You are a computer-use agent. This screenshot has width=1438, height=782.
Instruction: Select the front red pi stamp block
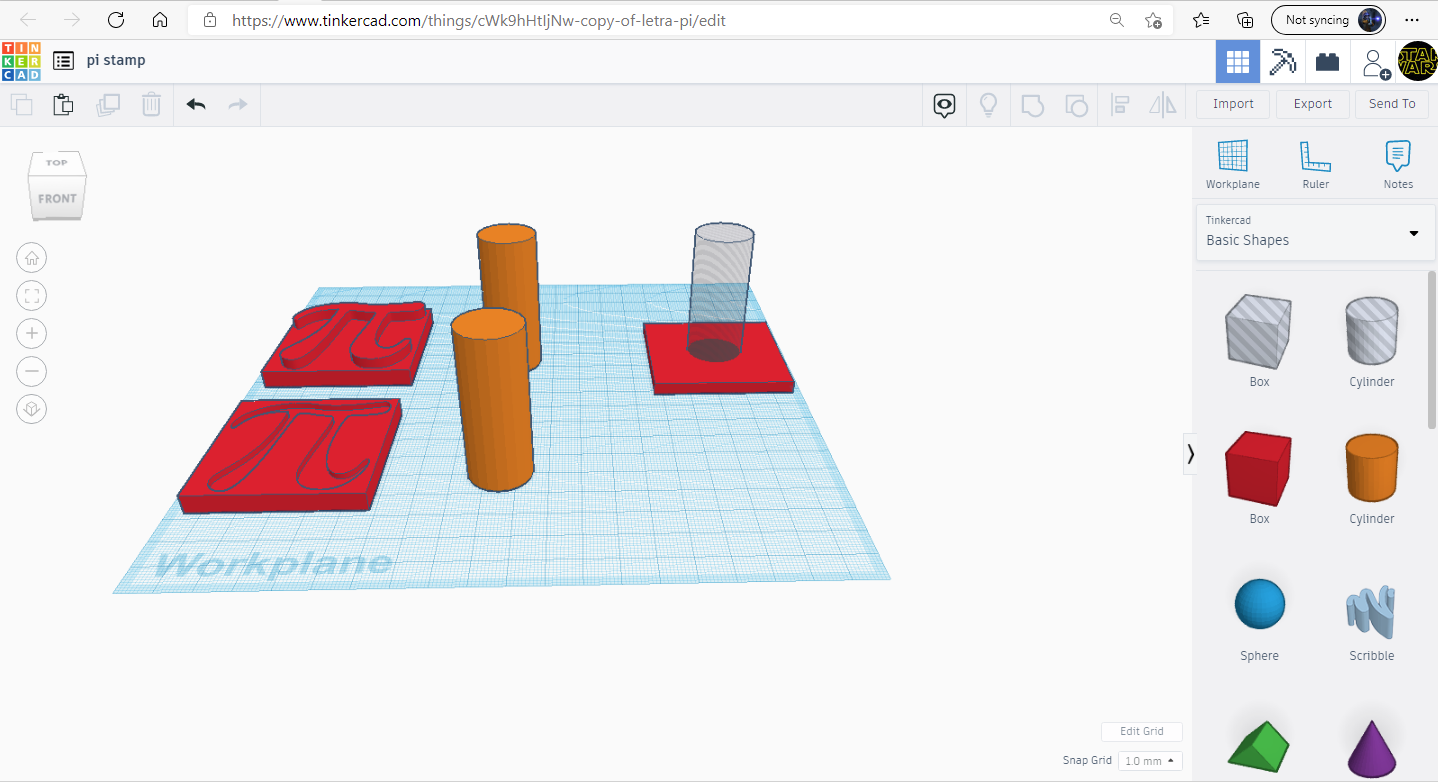point(291,457)
